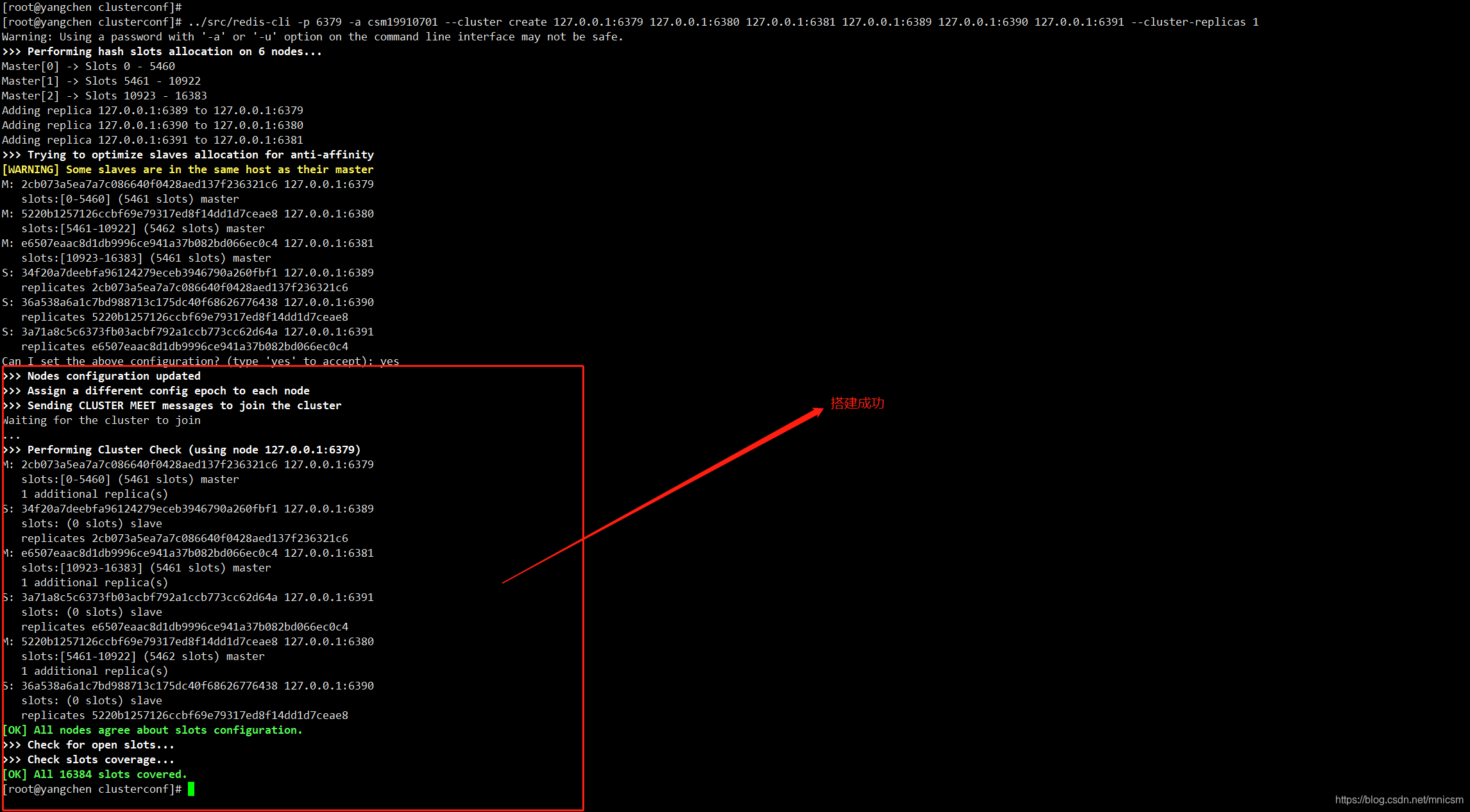Click the green terminal cursor at final prompt
The width and height of the screenshot is (1470, 812).
[191, 789]
